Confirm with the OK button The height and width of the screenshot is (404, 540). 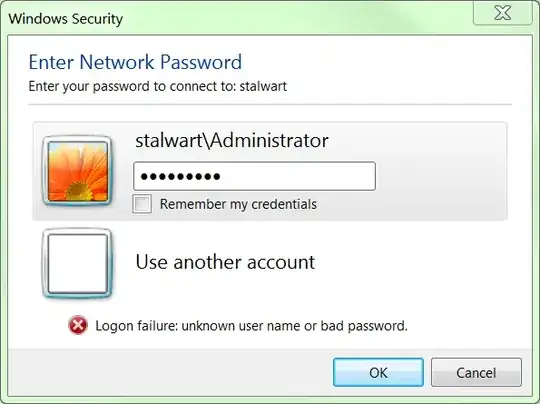coord(378,372)
